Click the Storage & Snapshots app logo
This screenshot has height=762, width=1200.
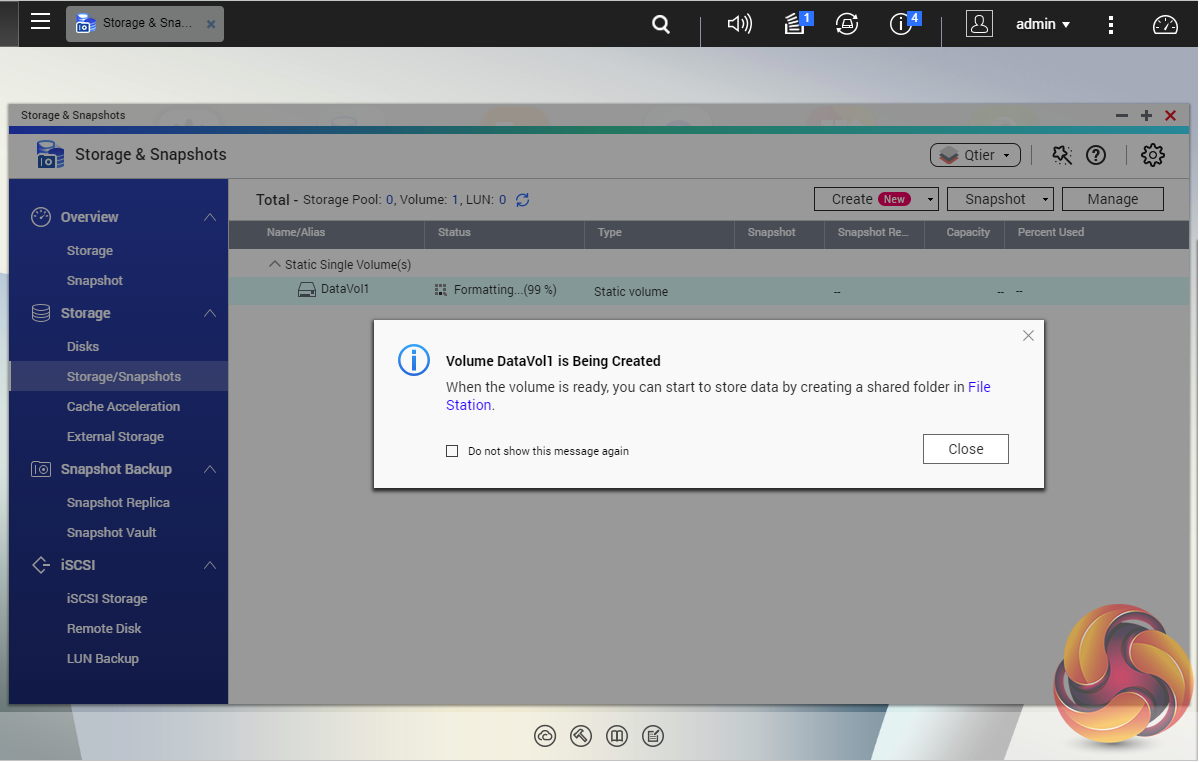[x=50, y=154]
